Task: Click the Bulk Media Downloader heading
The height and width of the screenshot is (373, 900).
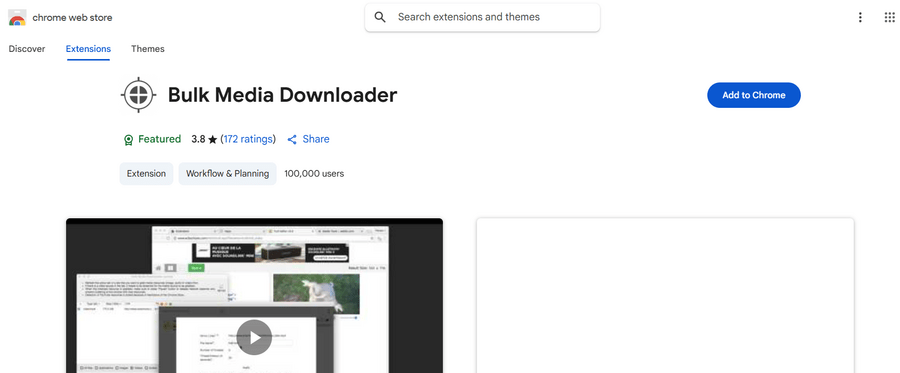Action: tap(282, 95)
